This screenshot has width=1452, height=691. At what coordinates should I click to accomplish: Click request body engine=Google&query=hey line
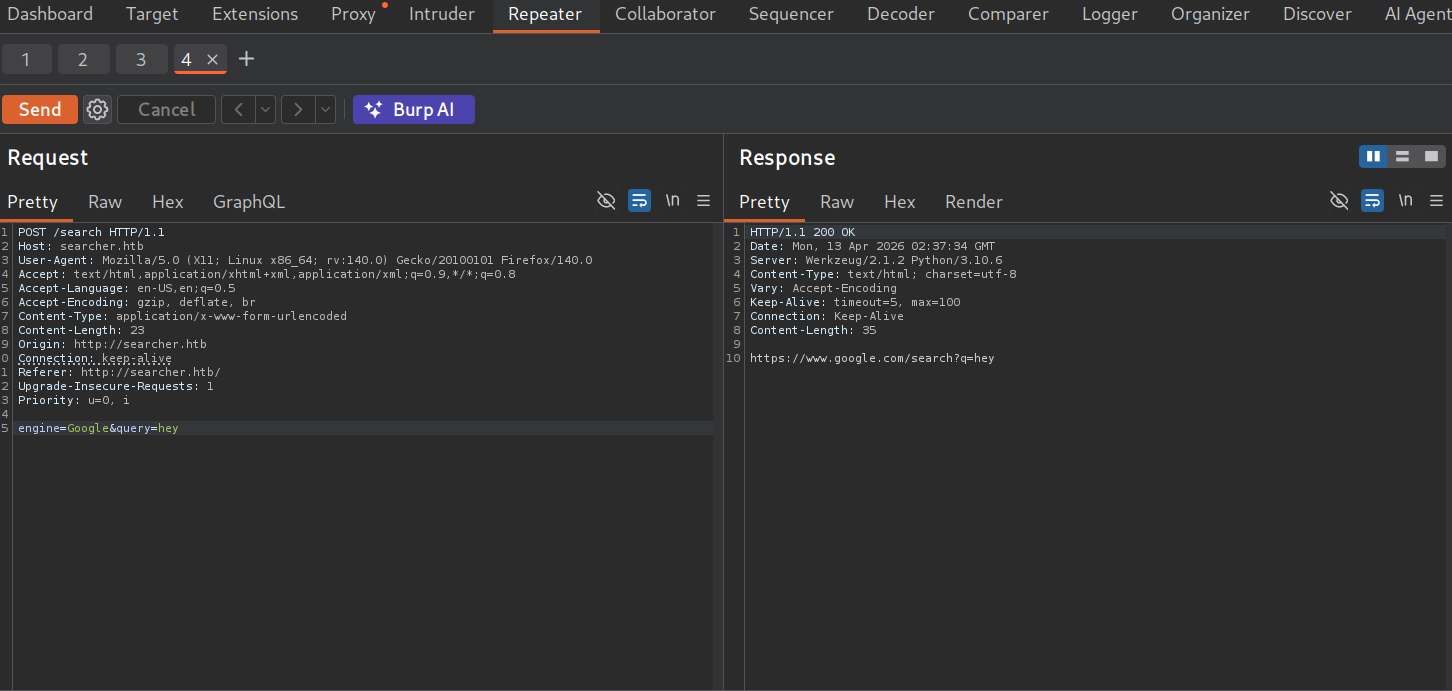[98, 428]
